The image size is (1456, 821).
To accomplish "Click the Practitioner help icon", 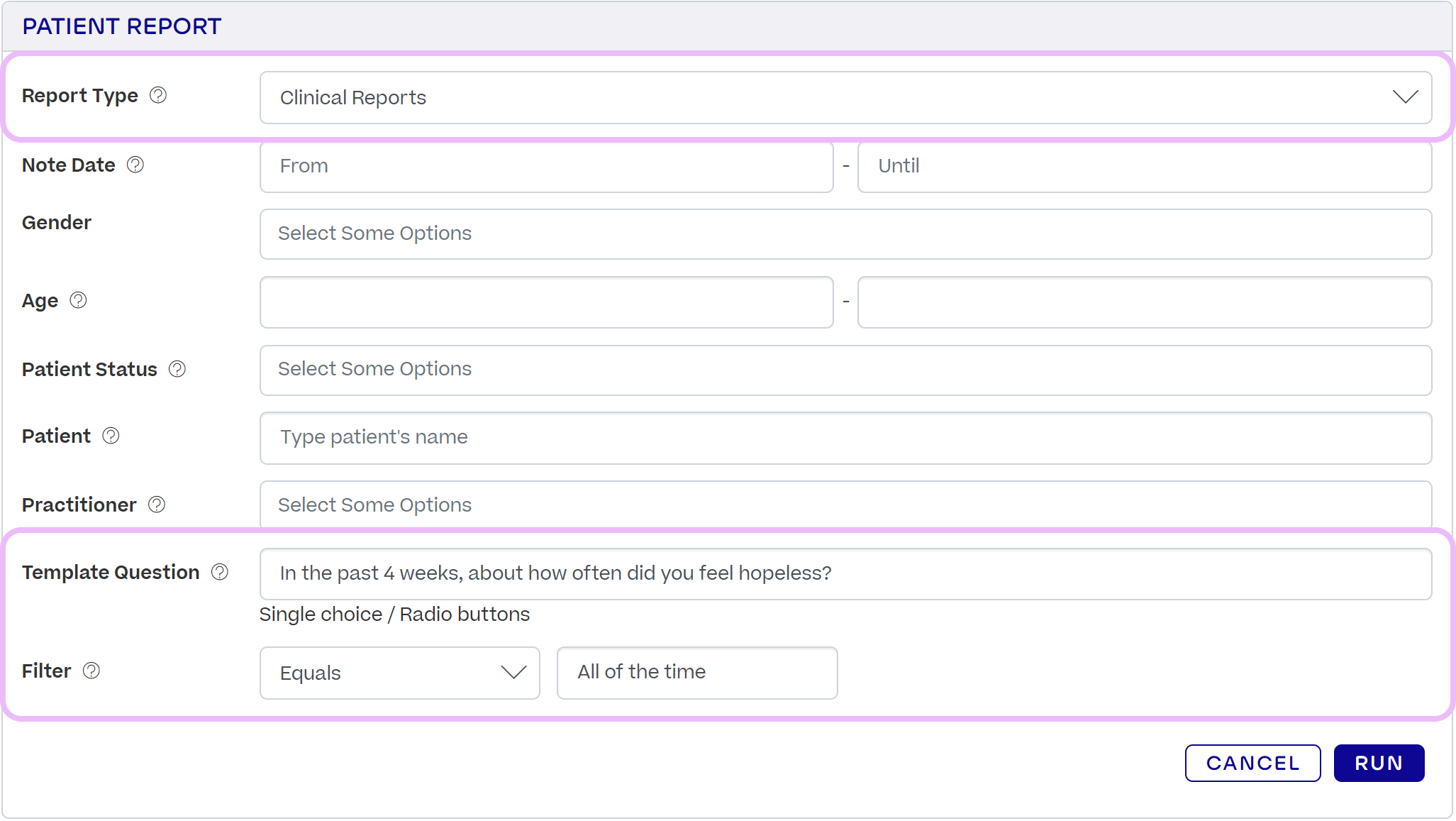I will 157,504.
